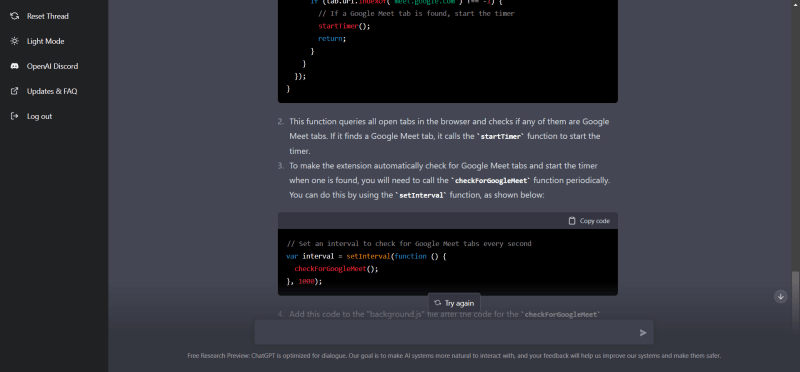The image size is (800, 372).
Task: Click the Try again button
Action: pos(454,303)
